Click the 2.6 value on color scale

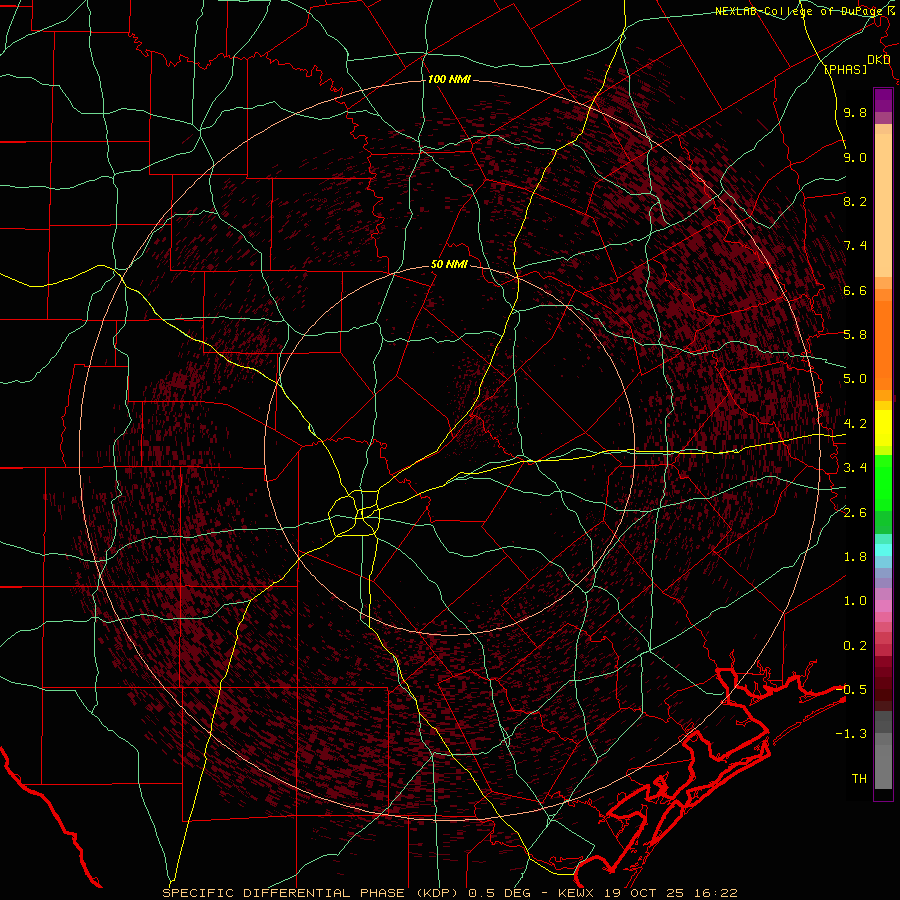coord(855,512)
